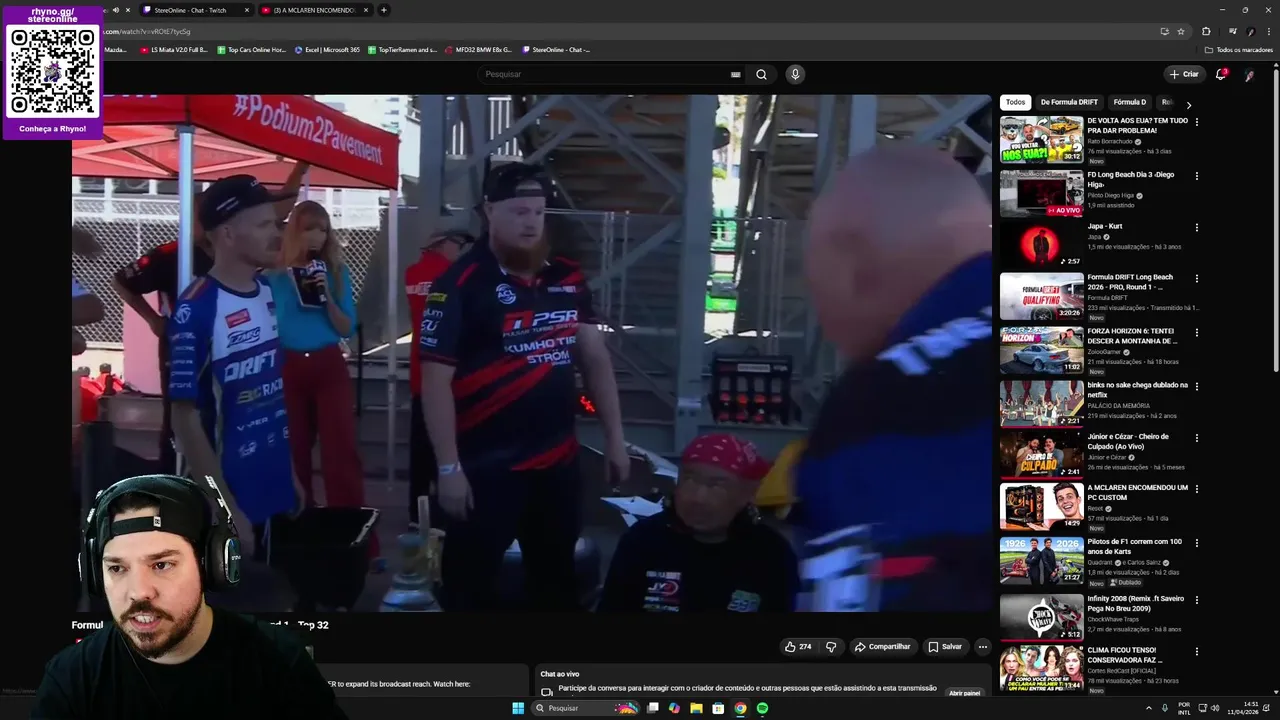Open 'FORZA HORIZON 6' video thumbnail

1041,350
